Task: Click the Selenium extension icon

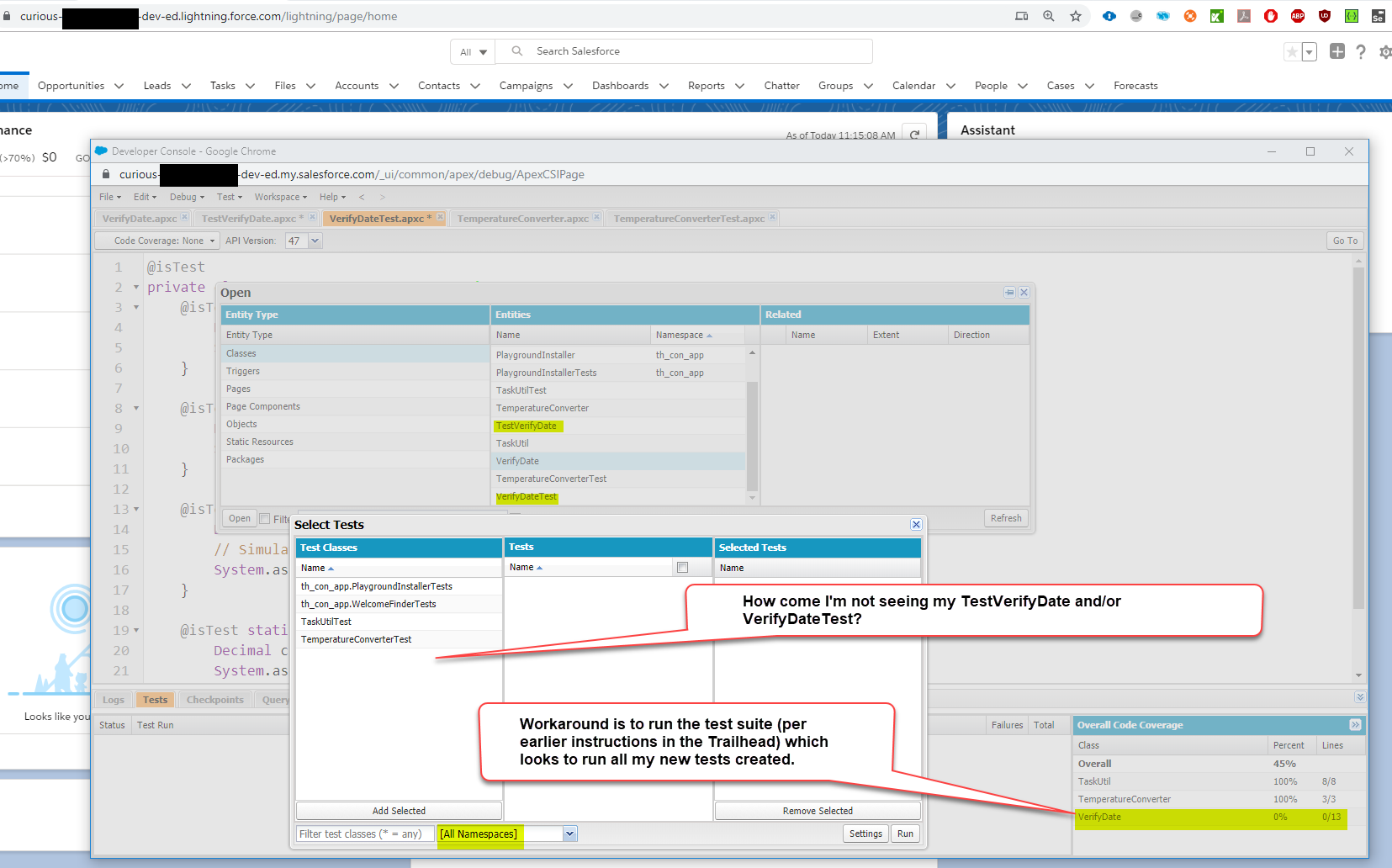Action: click(1378, 16)
